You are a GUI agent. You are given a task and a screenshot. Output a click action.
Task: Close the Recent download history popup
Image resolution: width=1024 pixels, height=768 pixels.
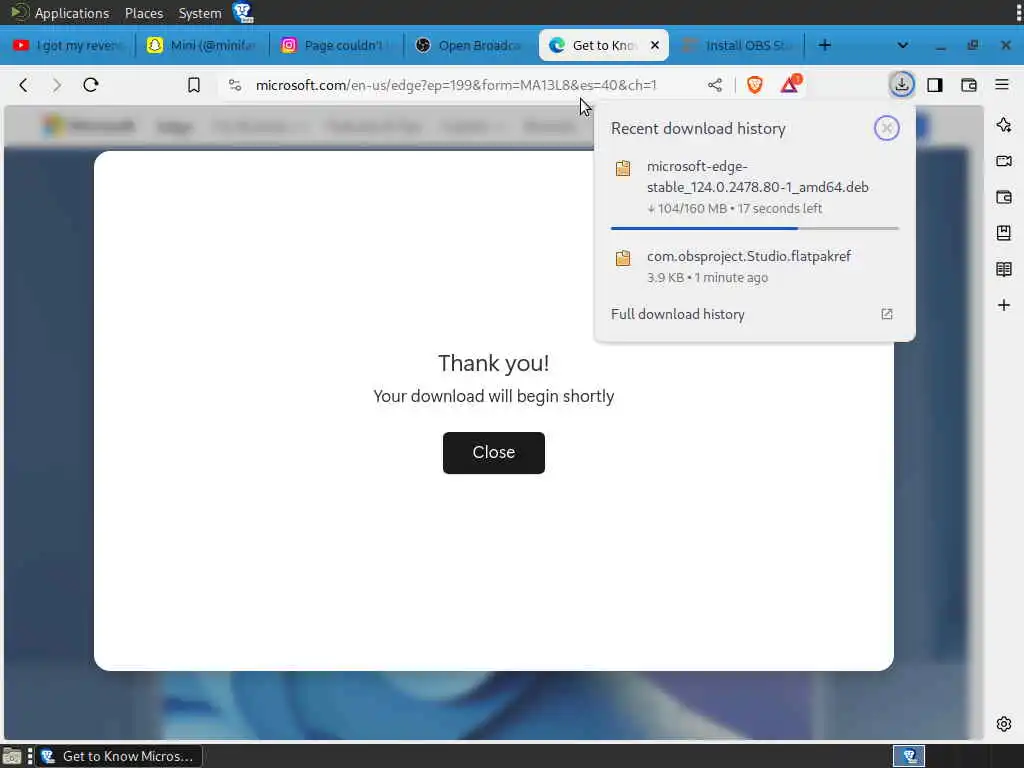click(887, 128)
